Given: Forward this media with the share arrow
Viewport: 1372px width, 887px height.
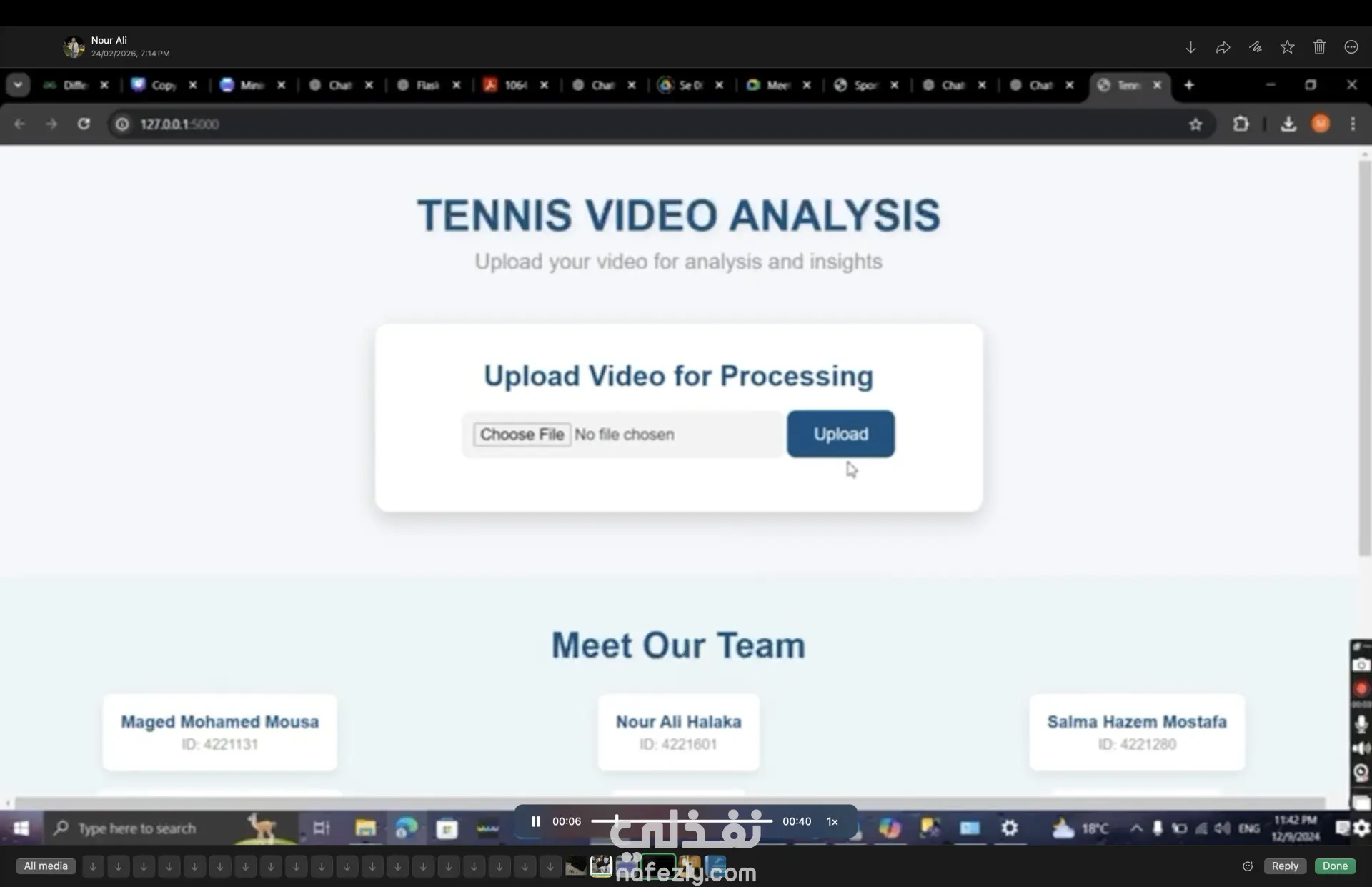Looking at the screenshot, I should click(1223, 47).
